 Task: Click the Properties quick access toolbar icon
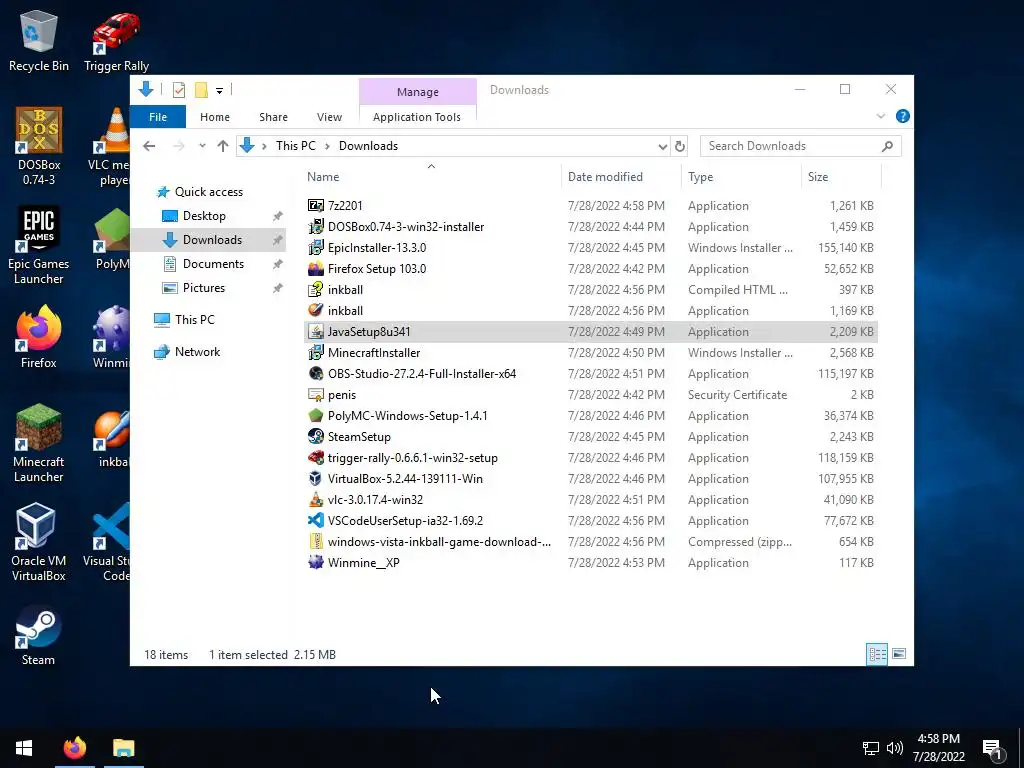click(x=178, y=90)
